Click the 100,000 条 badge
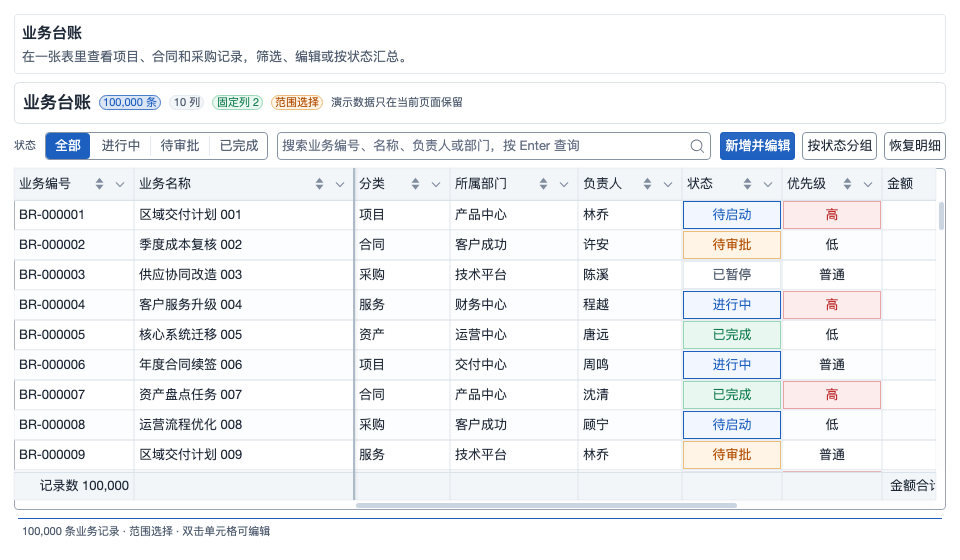 click(130, 102)
